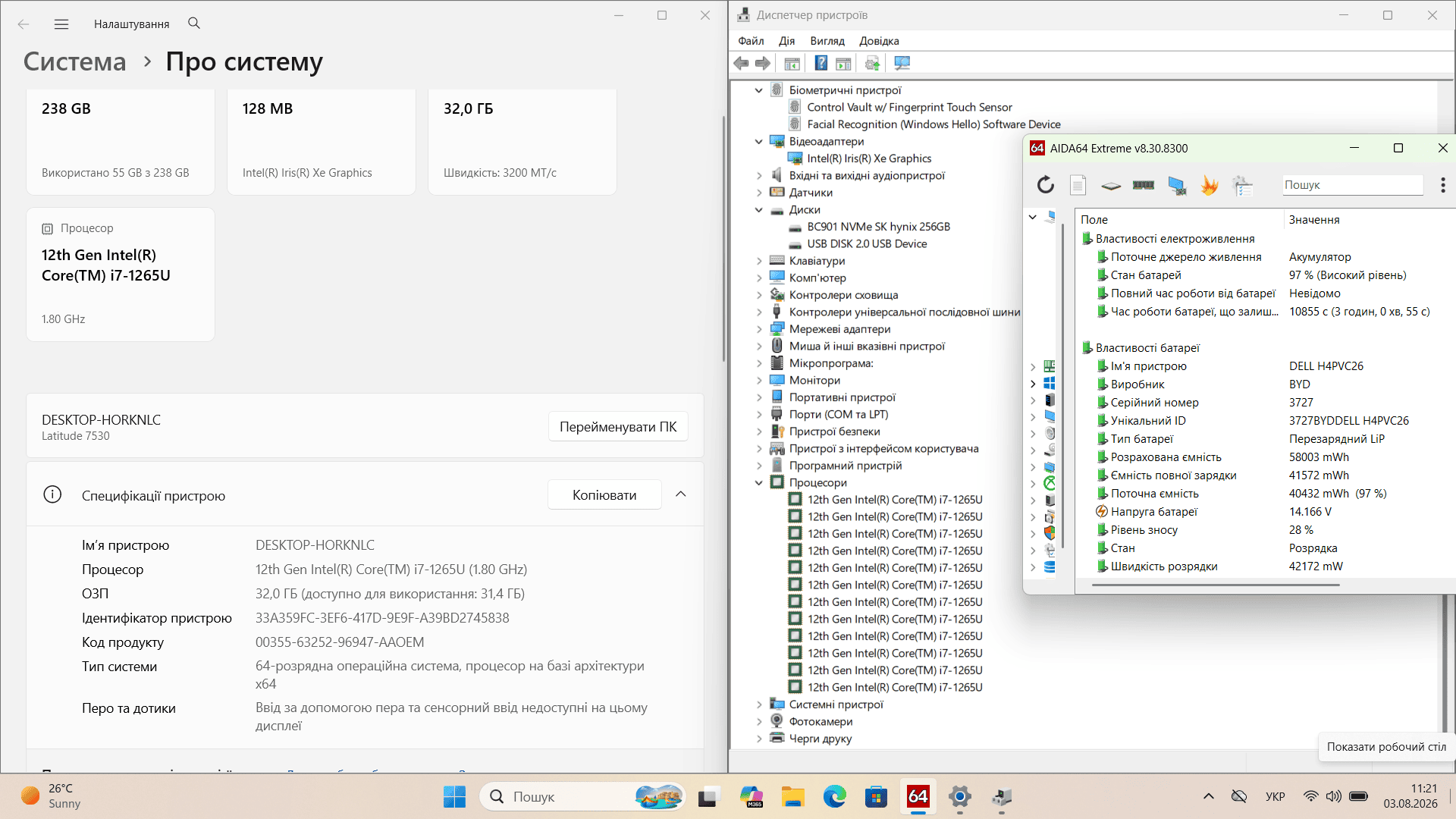
Task: Open the storage card showing 238 GB
Action: coord(121,141)
